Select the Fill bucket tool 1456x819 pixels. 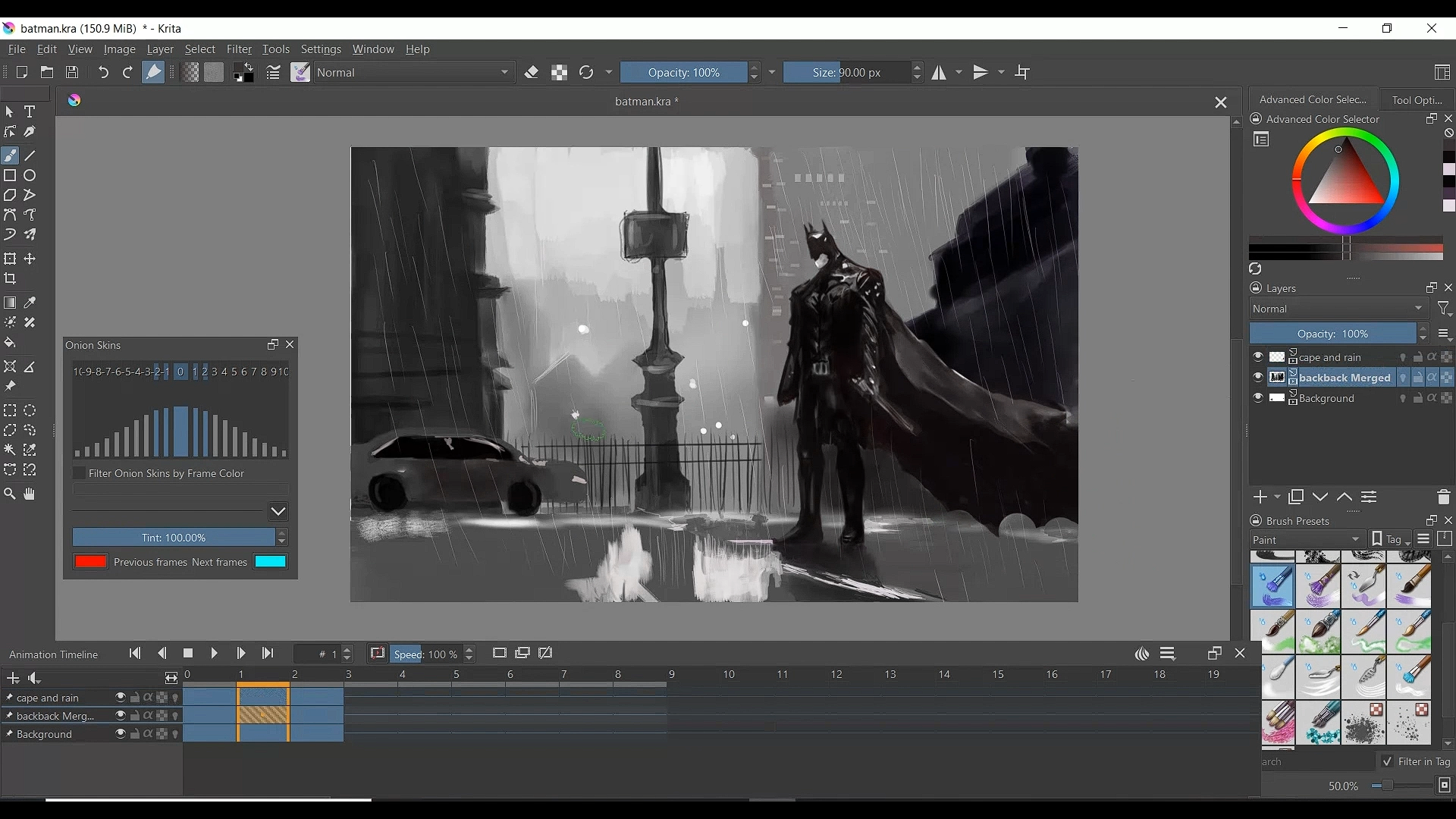(x=10, y=343)
